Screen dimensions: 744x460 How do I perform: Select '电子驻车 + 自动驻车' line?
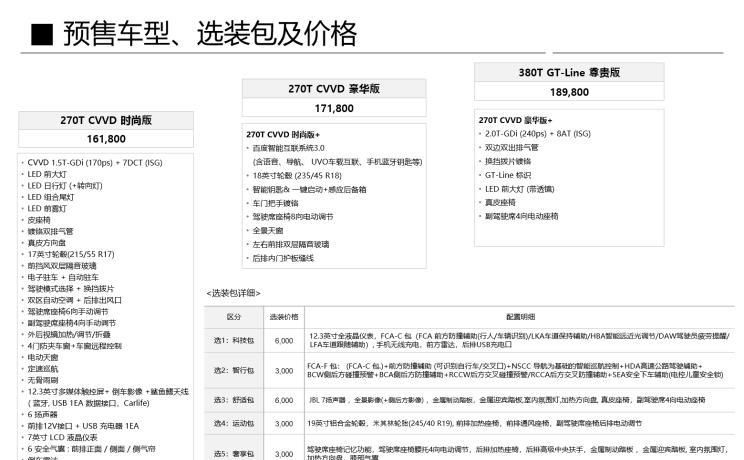pos(63,277)
